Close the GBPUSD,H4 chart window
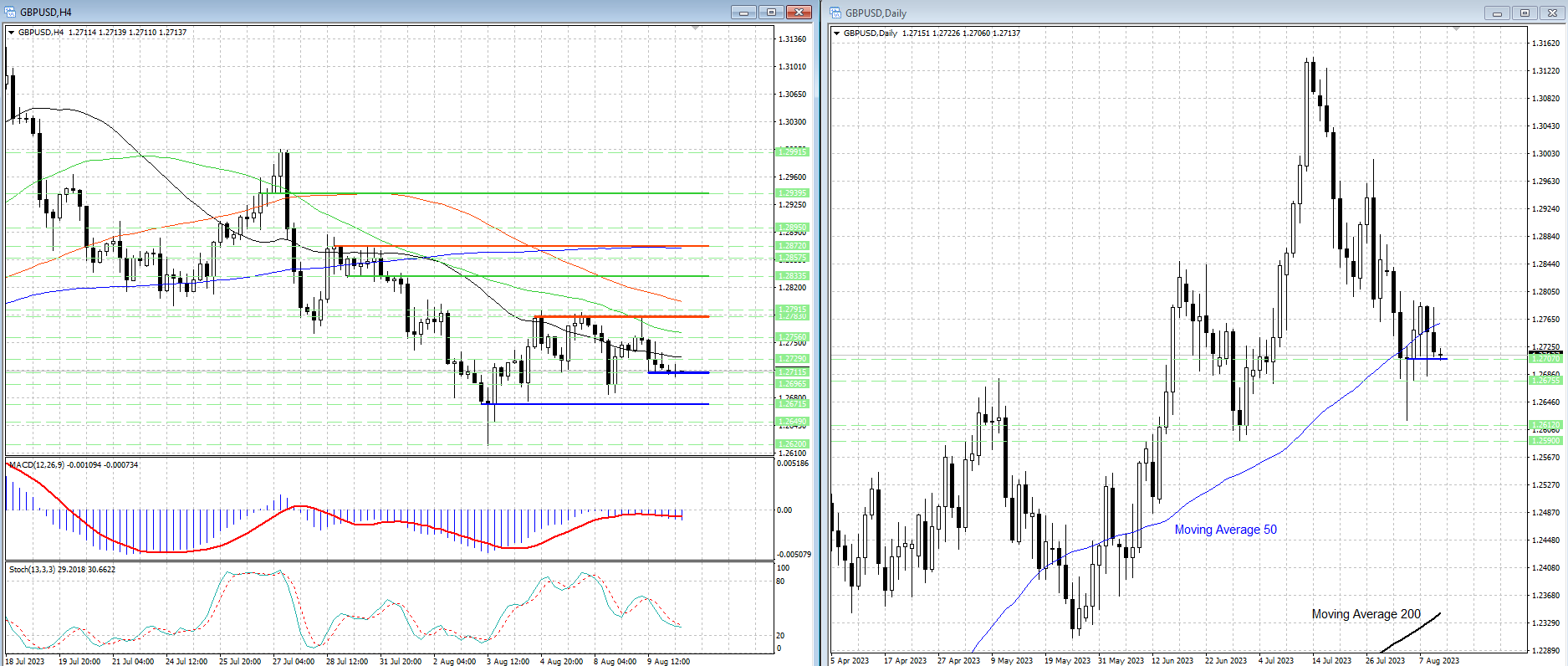Viewport: 1568px width, 666px height. point(799,12)
